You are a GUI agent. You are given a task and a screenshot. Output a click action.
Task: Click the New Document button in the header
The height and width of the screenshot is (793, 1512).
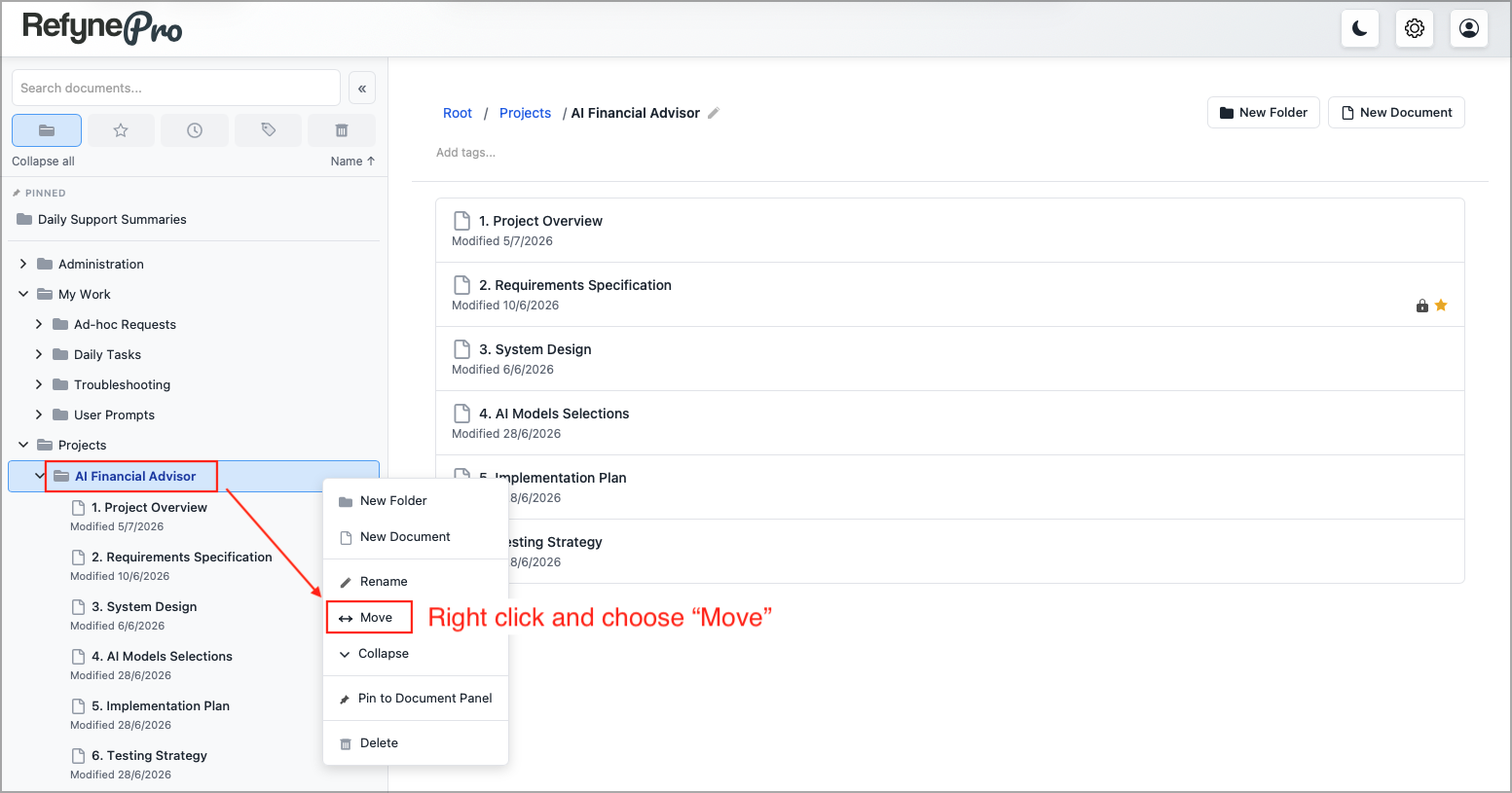[1396, 113]
